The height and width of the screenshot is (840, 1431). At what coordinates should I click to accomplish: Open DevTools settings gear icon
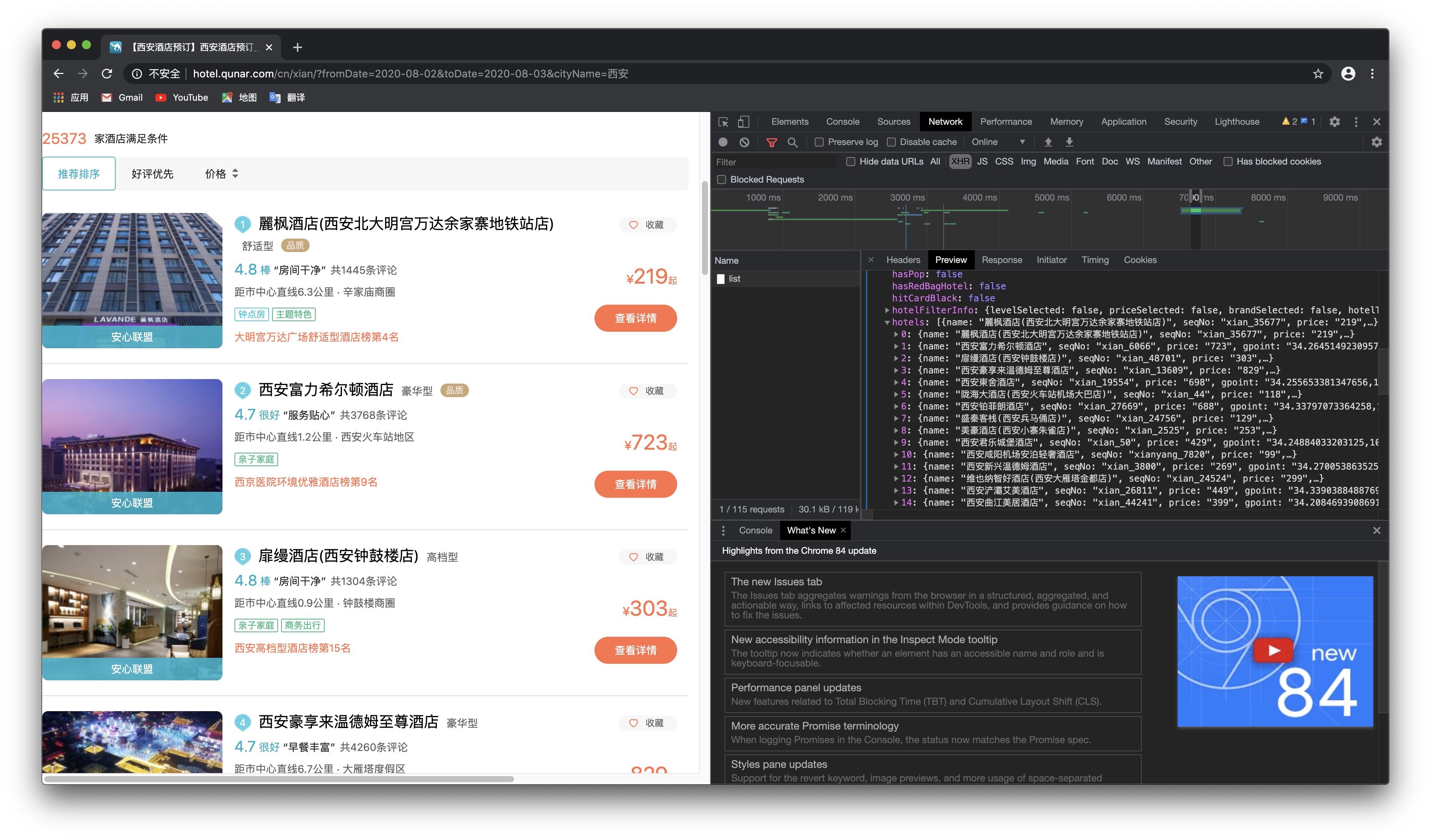(x=1334, y=122)
